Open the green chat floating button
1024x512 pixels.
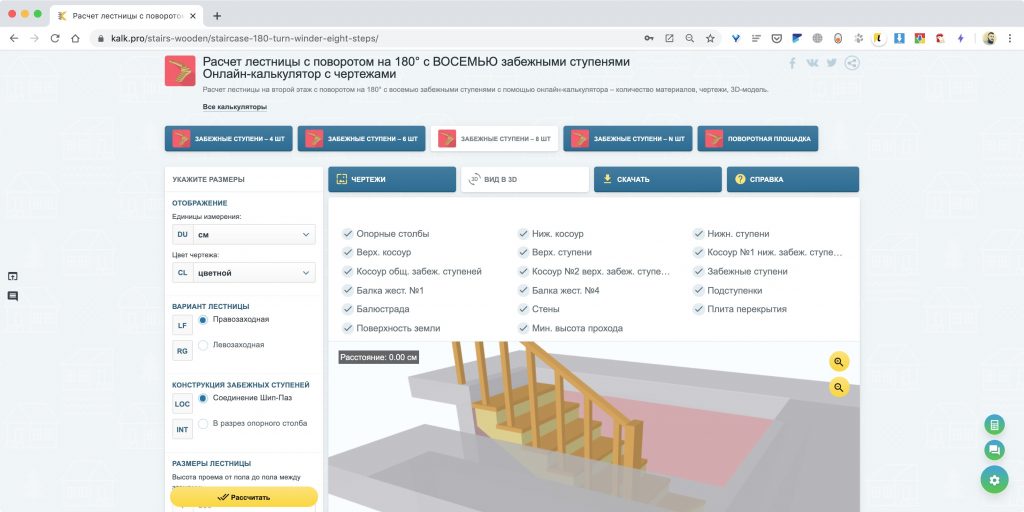coord(994,451)
